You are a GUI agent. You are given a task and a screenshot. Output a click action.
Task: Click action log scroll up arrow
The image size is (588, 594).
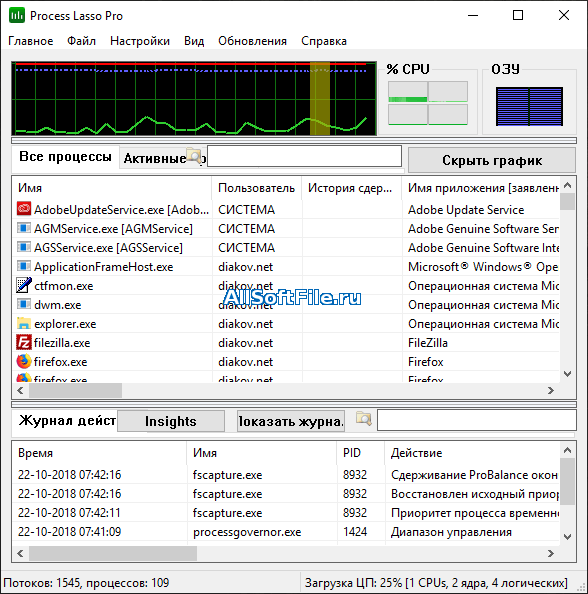[x=567, y=450]
